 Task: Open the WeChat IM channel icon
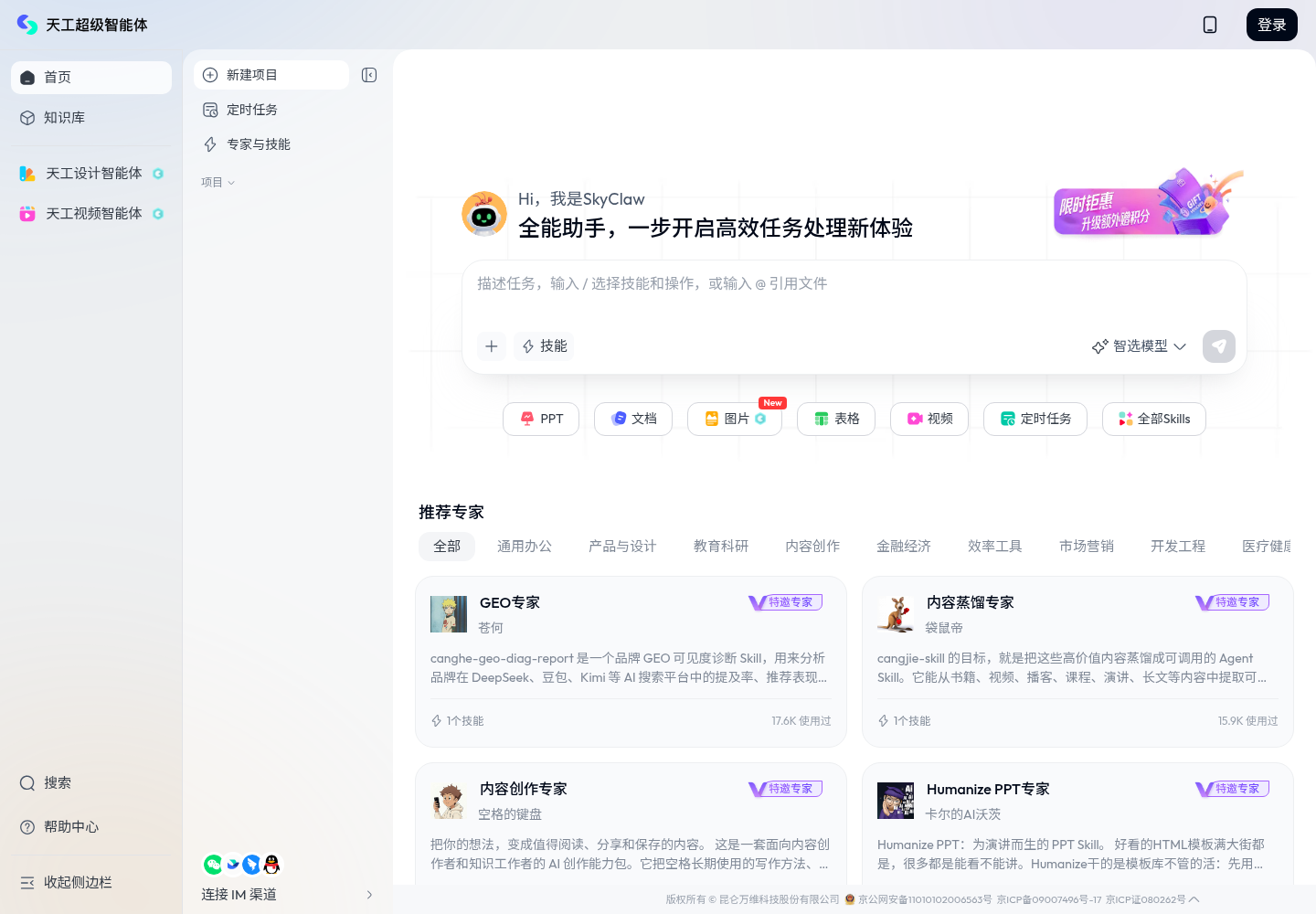click(x=213, y=865)
